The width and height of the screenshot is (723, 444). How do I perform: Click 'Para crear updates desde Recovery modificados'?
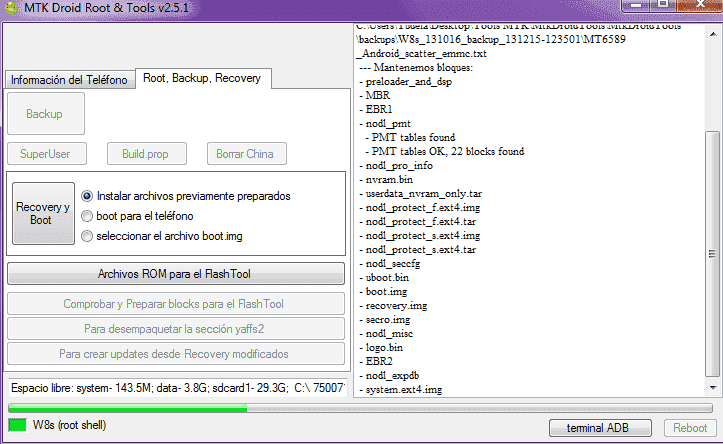[x=176, y=354]
